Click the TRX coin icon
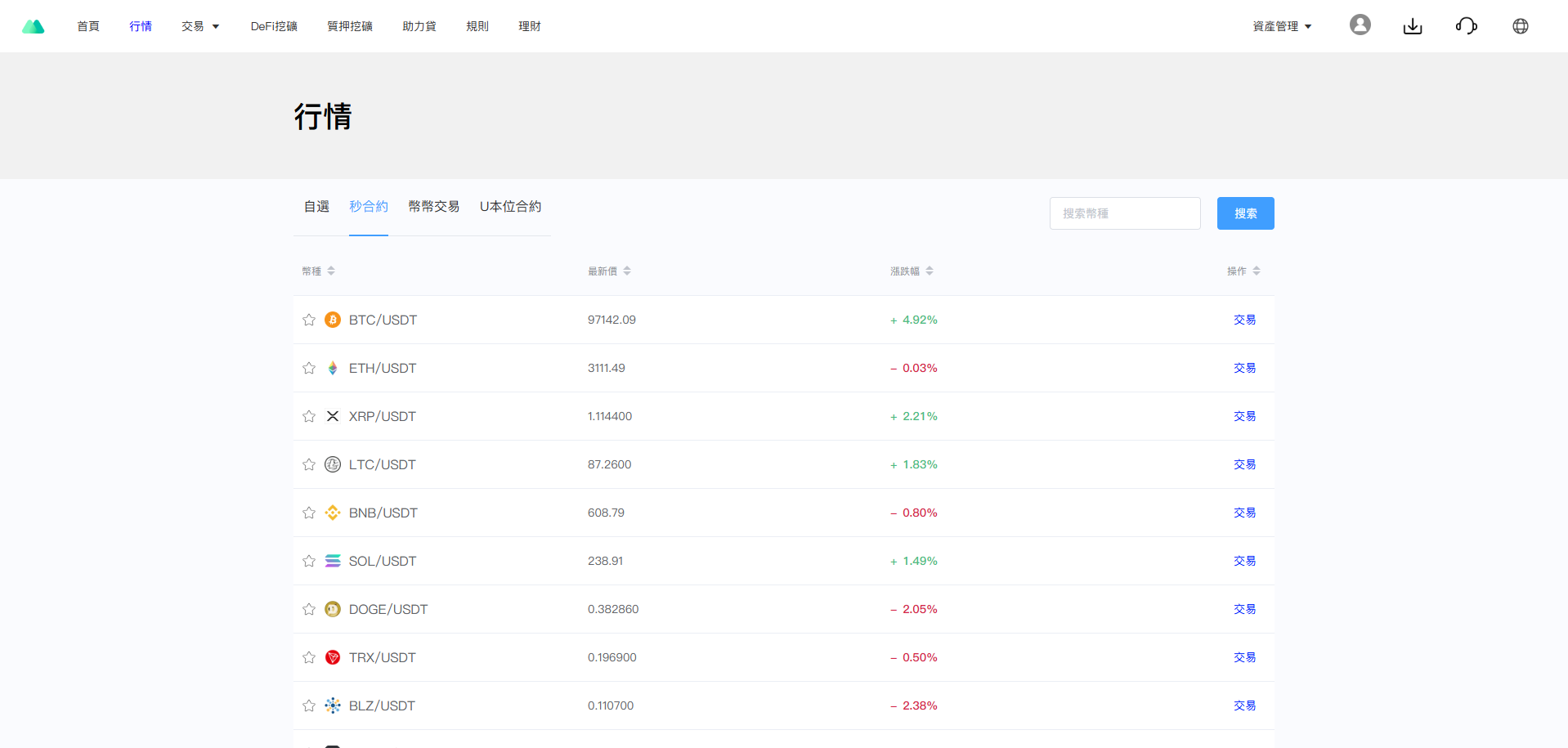This screenshot has height=748, width=1568. pyautogui.click(x=333, y=657)
